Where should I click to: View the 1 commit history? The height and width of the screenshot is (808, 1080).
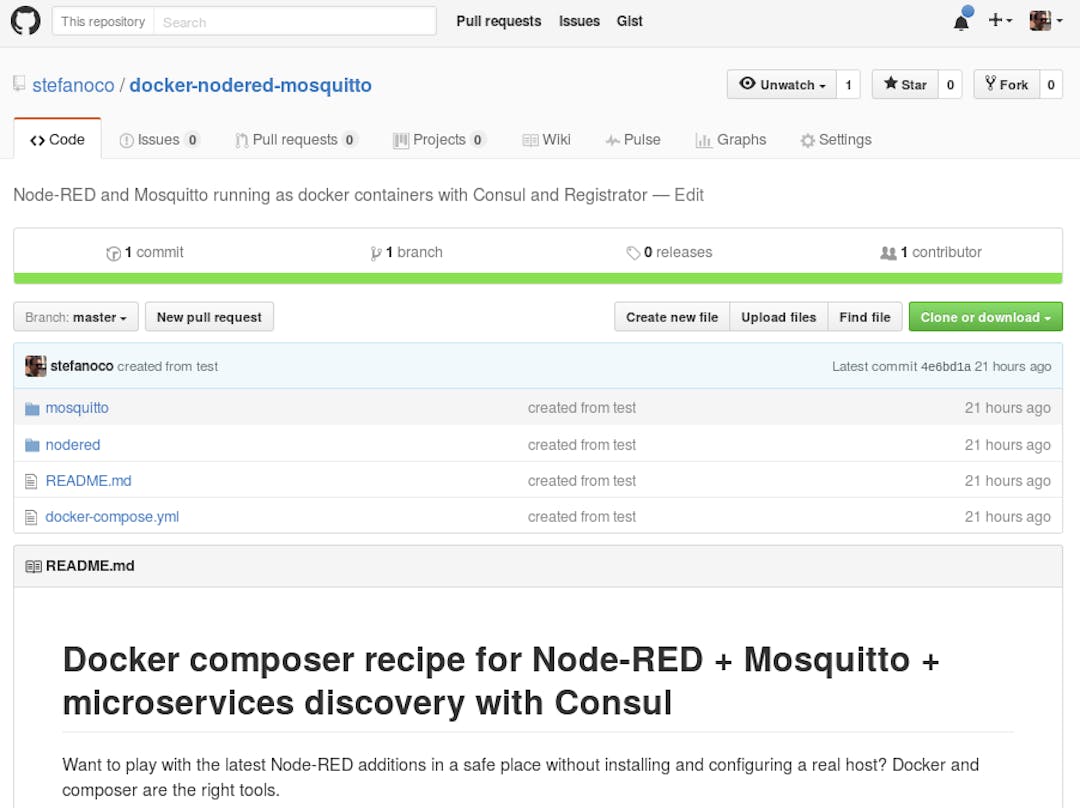(145, 252)
